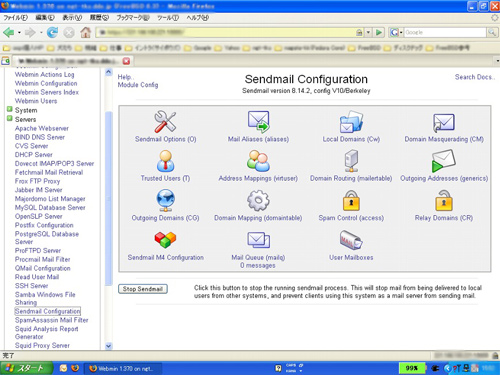
Task: Open the 表示 menu
Action: pyautogui.click(x=72, y=18)
